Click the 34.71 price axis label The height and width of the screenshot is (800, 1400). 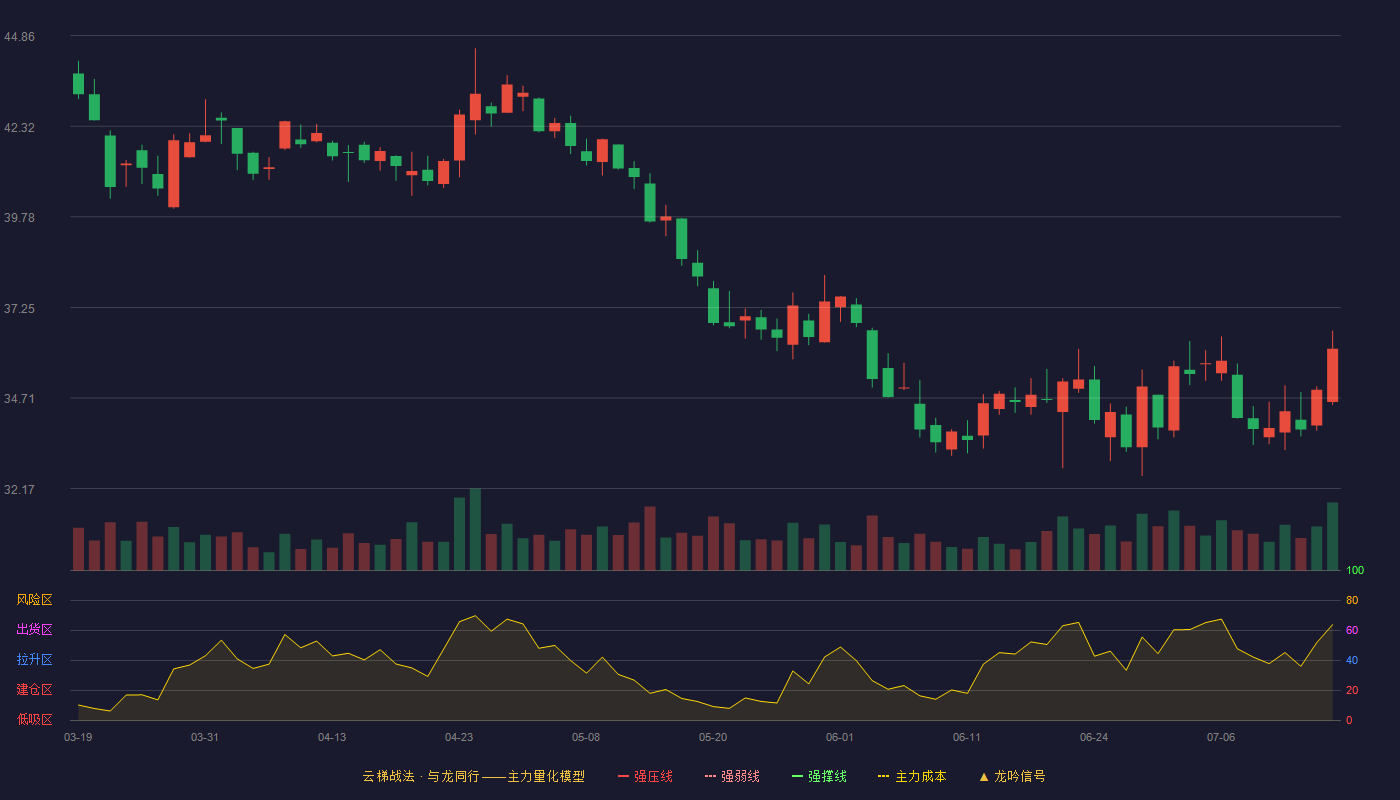click(x=19, y=399)
